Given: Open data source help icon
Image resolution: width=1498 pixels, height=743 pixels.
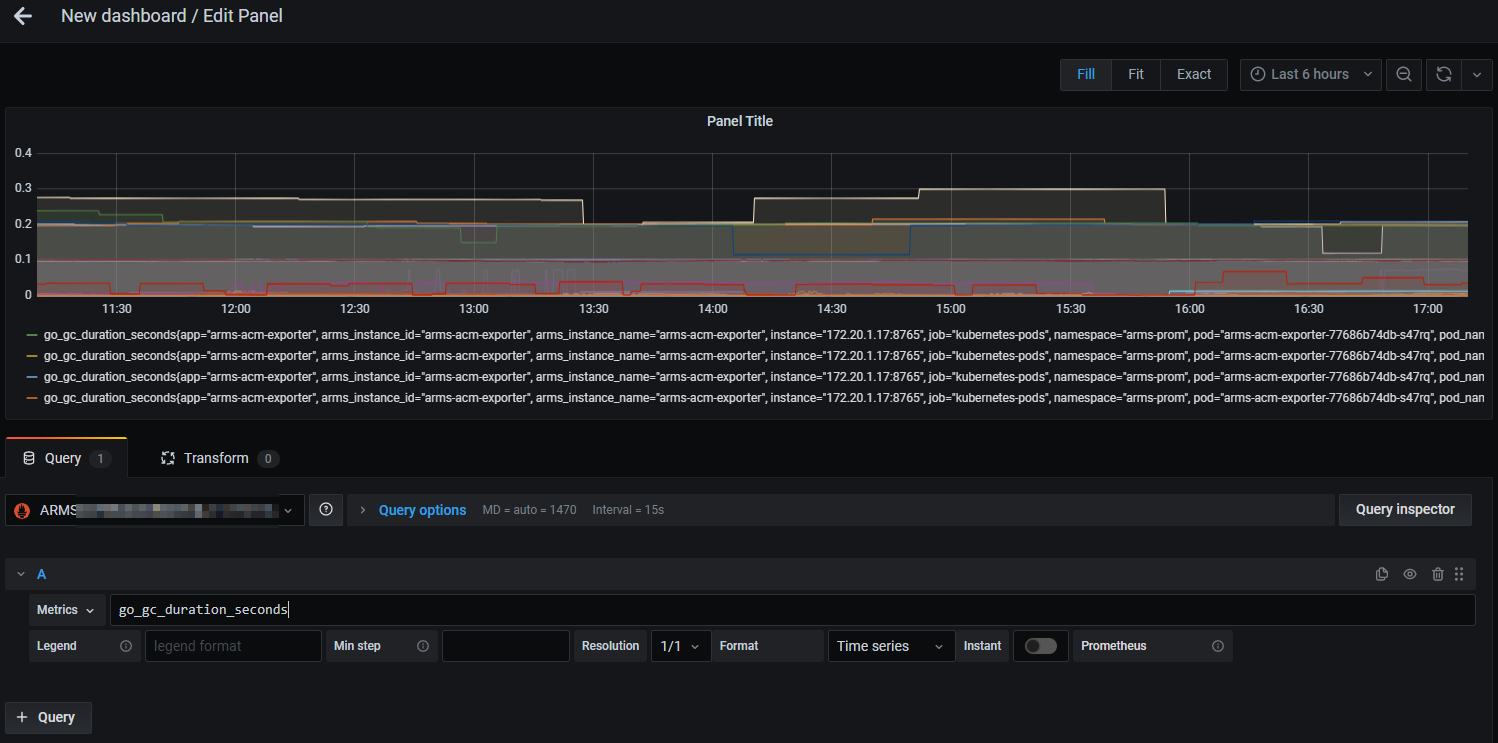Looking at the screenshot, I should pyautogui.click(x=326, y=510).
